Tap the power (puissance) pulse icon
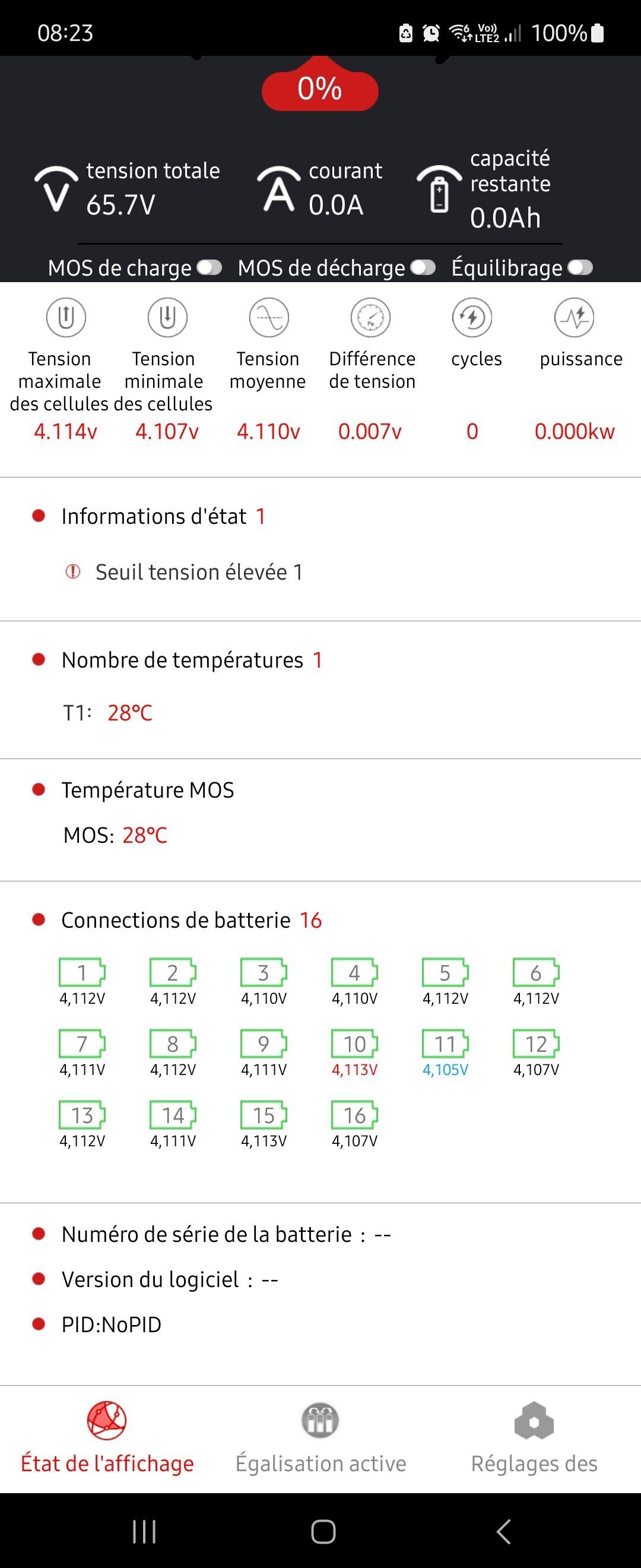 [x=574, y=317]
